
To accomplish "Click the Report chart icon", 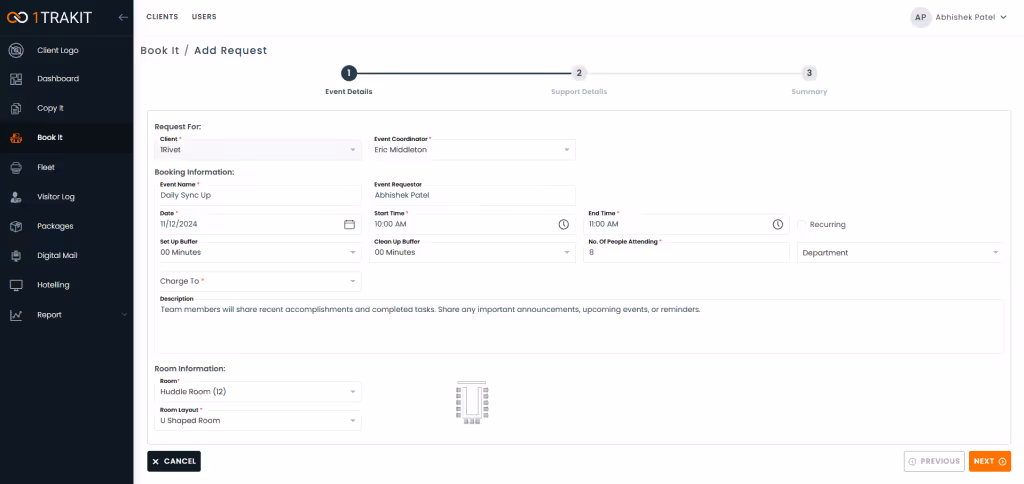I will pos(17,315).
